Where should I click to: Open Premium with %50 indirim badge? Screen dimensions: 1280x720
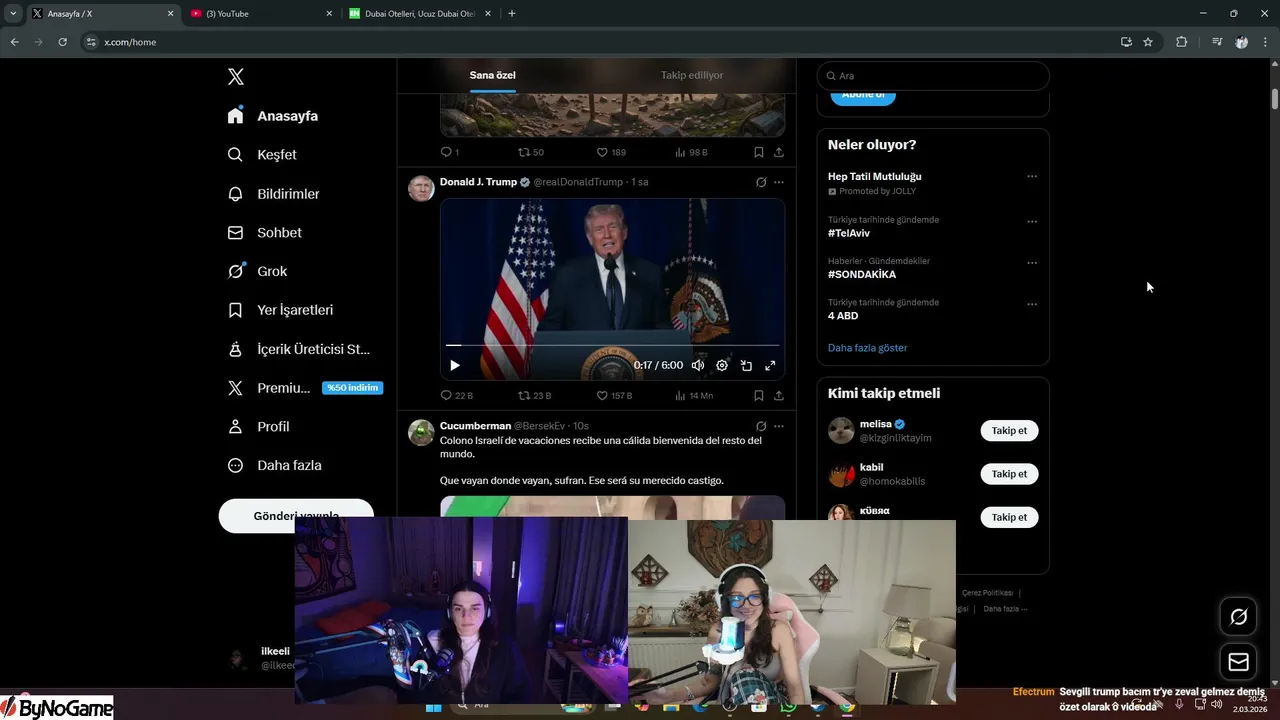pos(305,388)
